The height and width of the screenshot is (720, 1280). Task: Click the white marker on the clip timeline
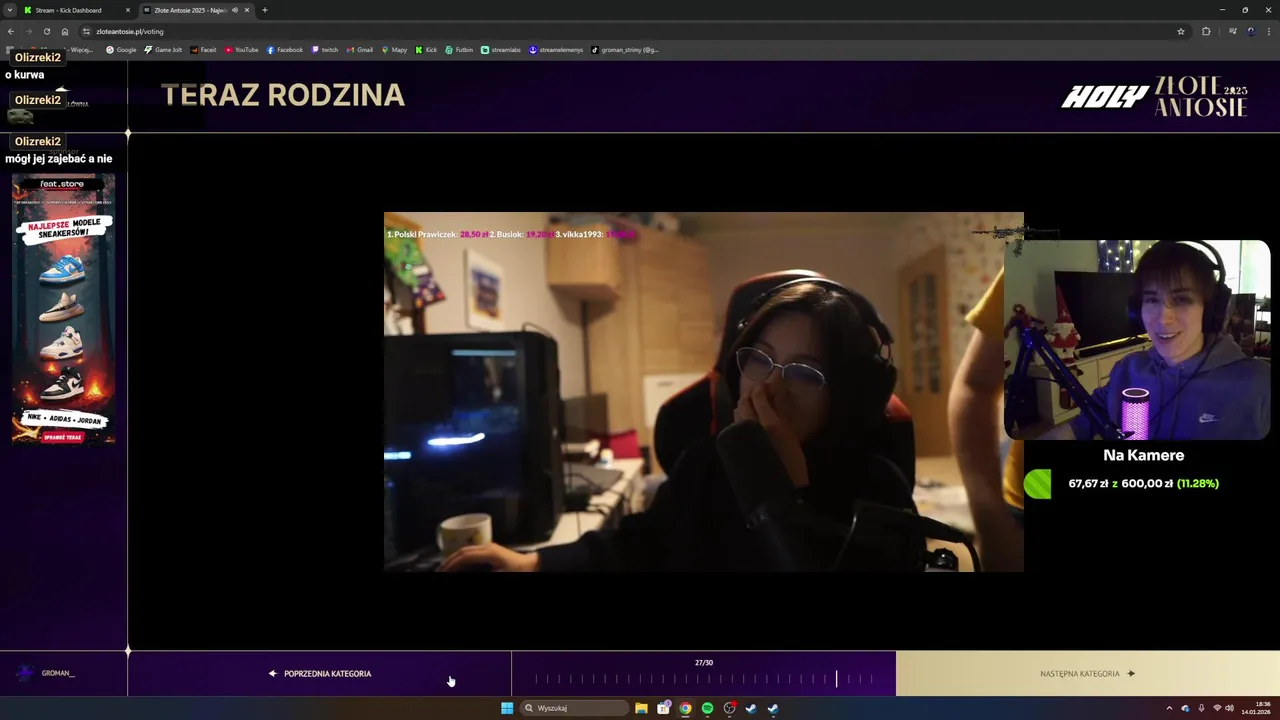pyautogui.click(x=837, y=678)
